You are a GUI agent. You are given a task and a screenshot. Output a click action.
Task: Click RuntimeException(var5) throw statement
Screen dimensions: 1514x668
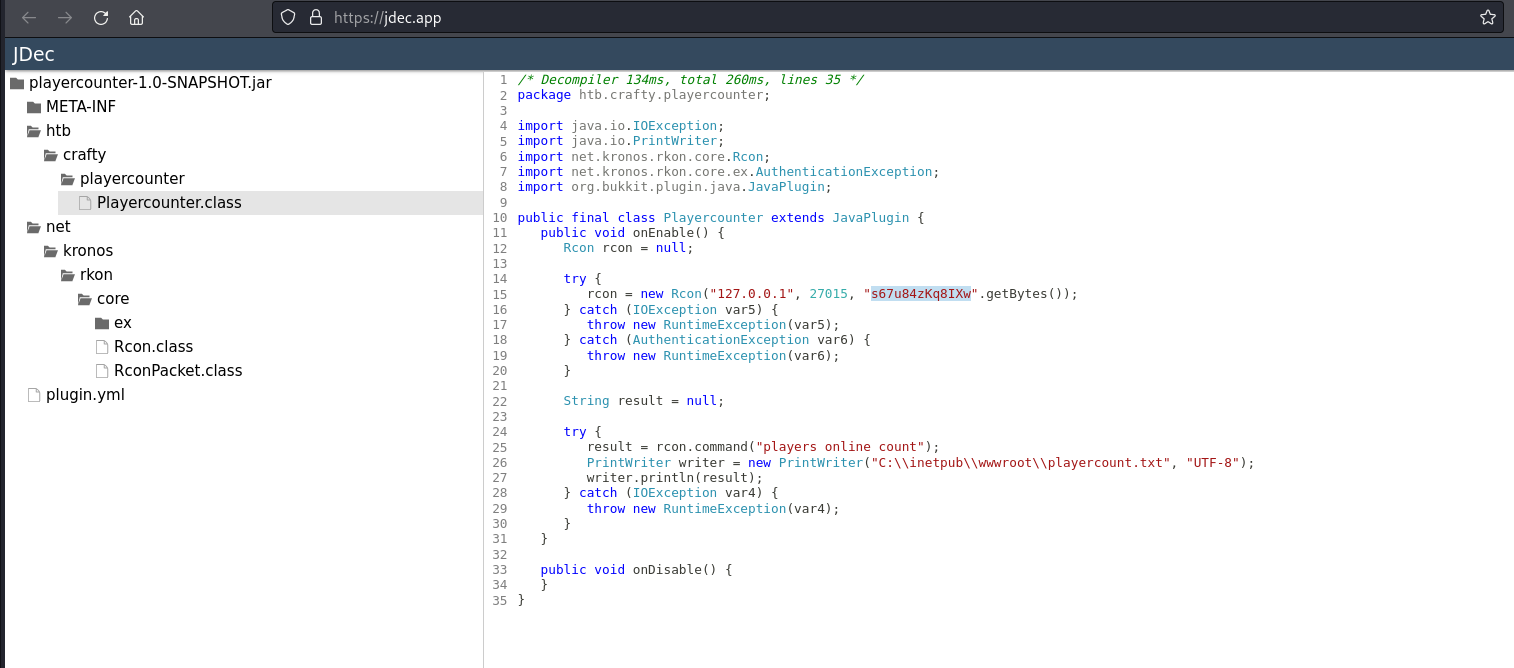click(713, 325)
